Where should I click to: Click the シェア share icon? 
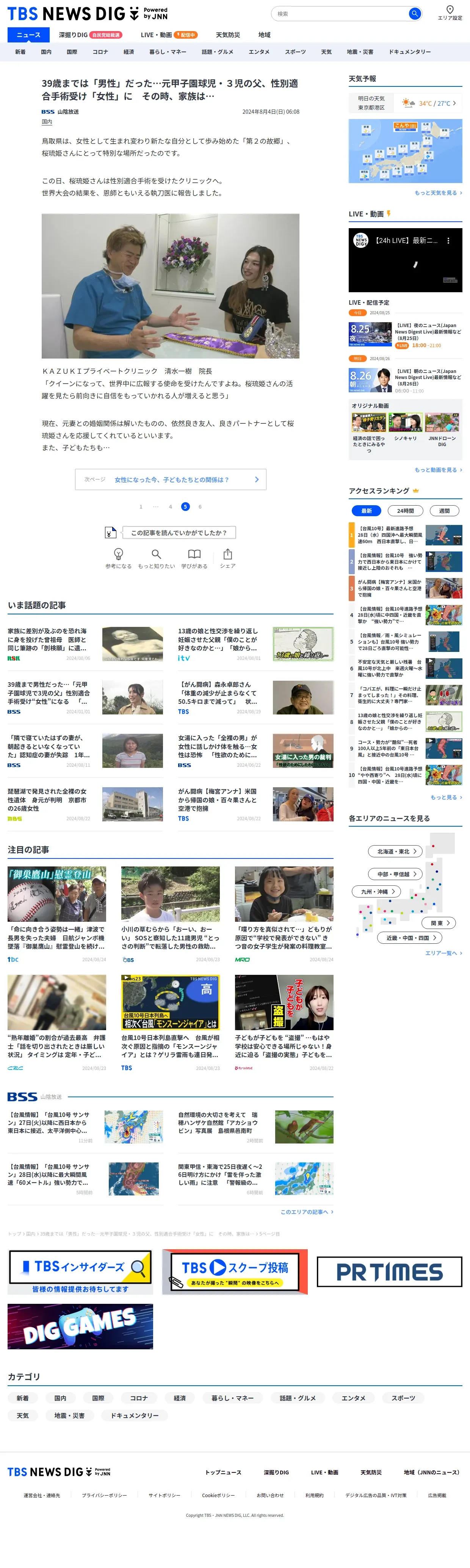(228, 554)
